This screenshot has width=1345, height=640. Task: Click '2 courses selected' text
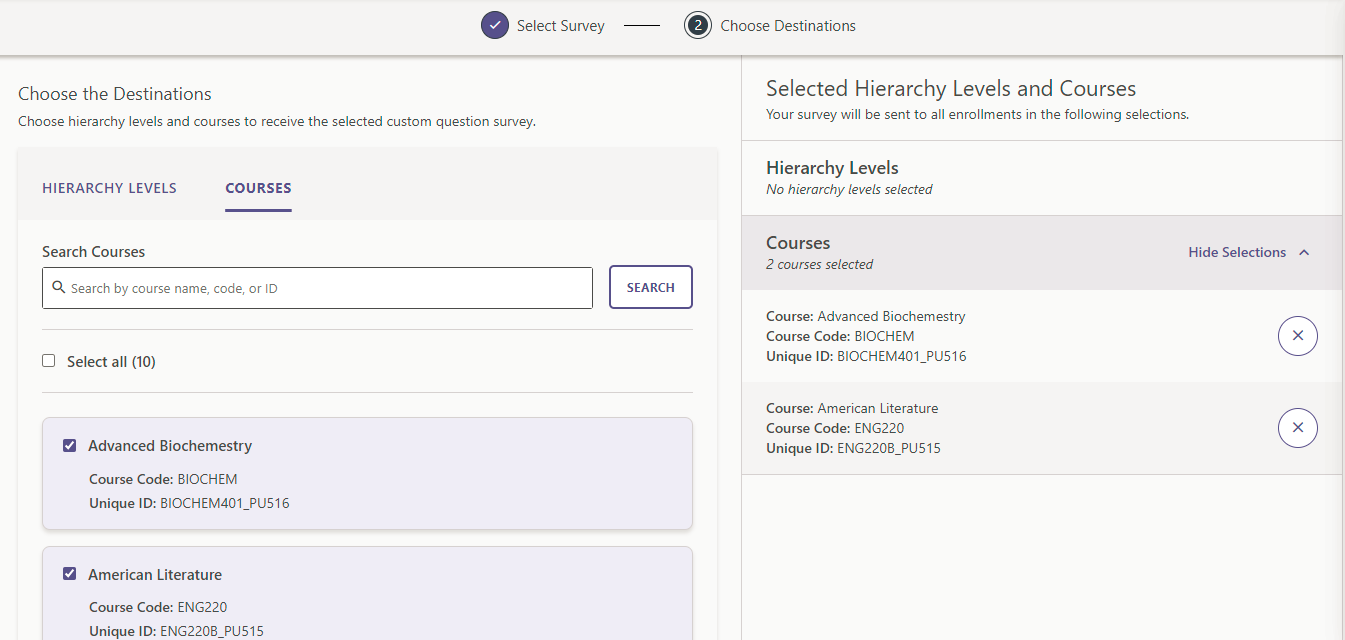tap(819, 265)
